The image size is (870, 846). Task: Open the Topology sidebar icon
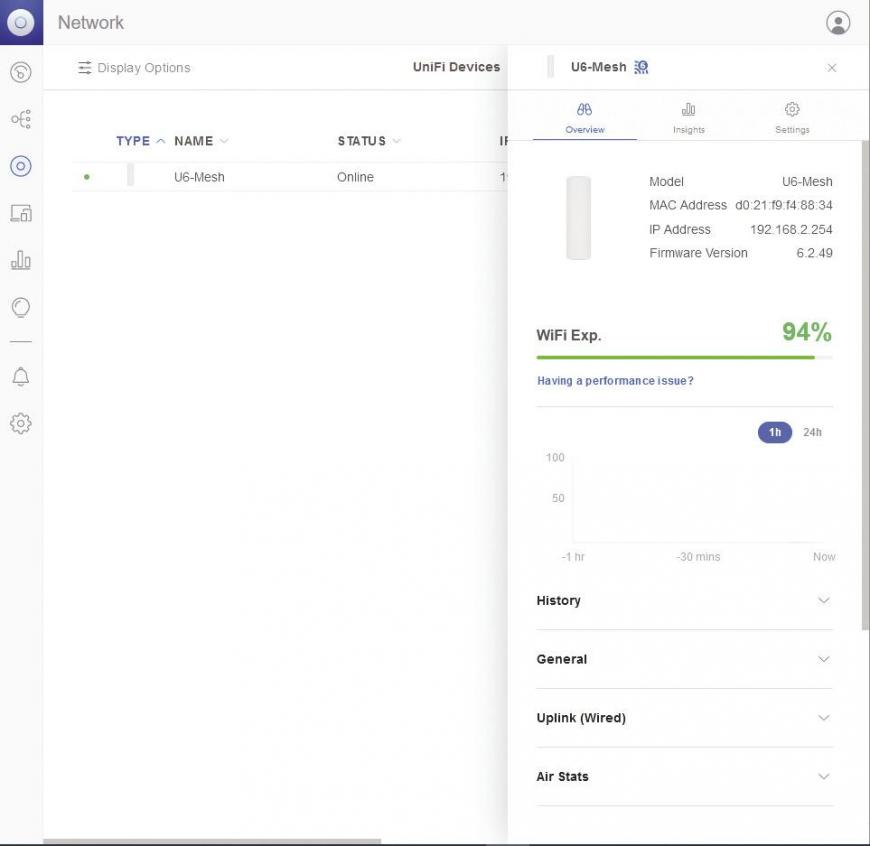point(21,119)
